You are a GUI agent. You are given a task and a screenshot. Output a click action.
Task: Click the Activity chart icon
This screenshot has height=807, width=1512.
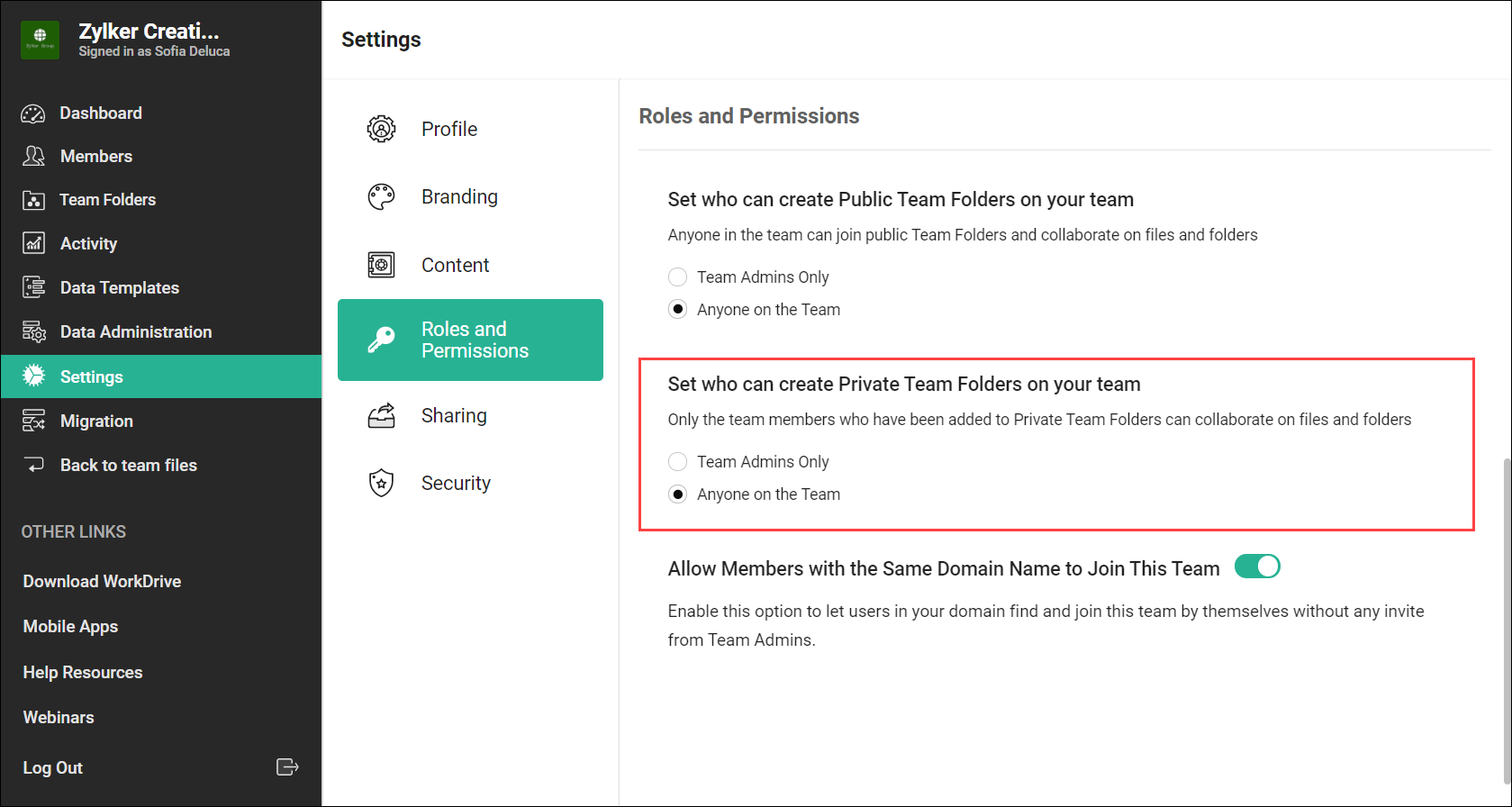(x=33, y=243)
